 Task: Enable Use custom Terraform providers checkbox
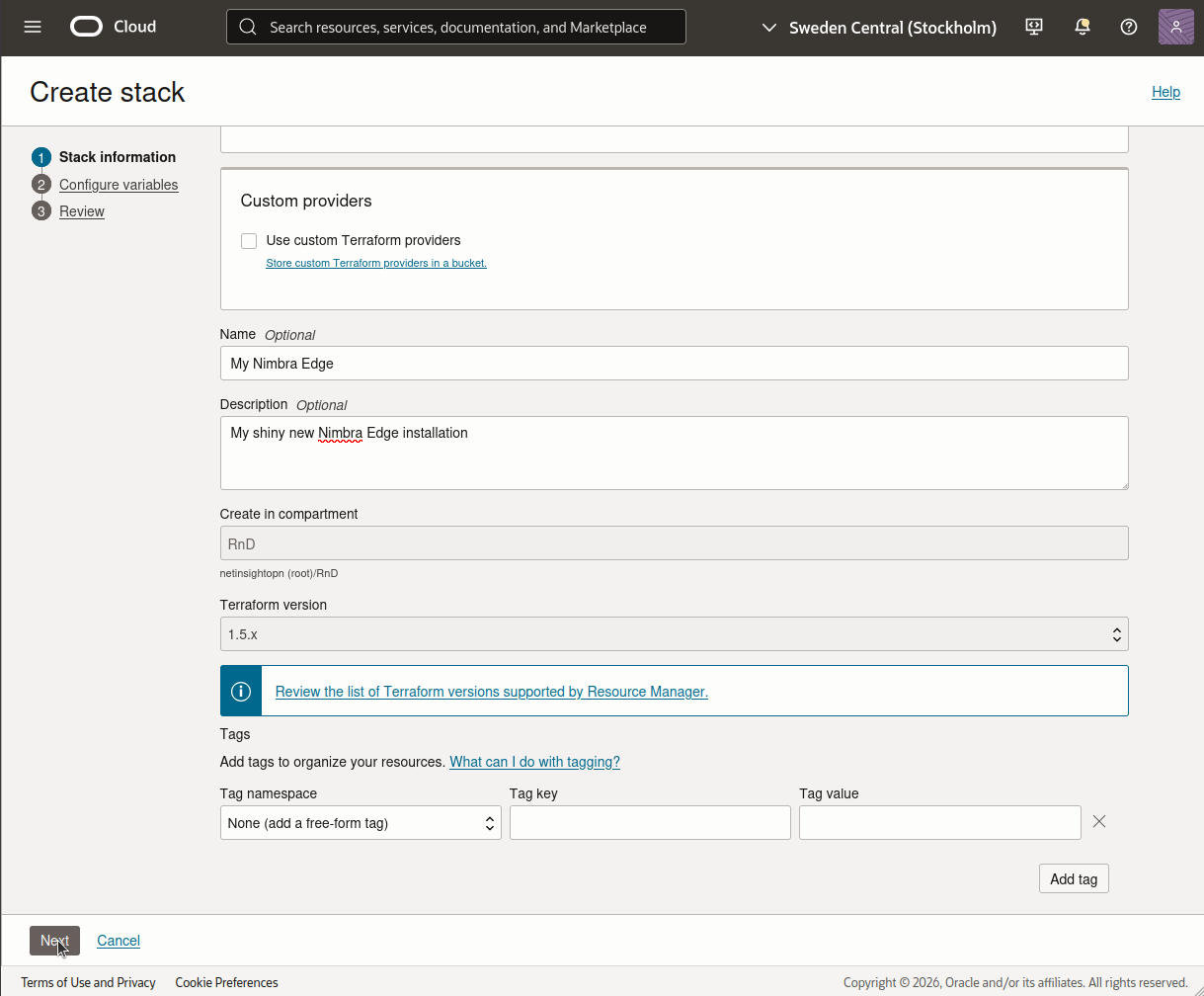point(249,241)
